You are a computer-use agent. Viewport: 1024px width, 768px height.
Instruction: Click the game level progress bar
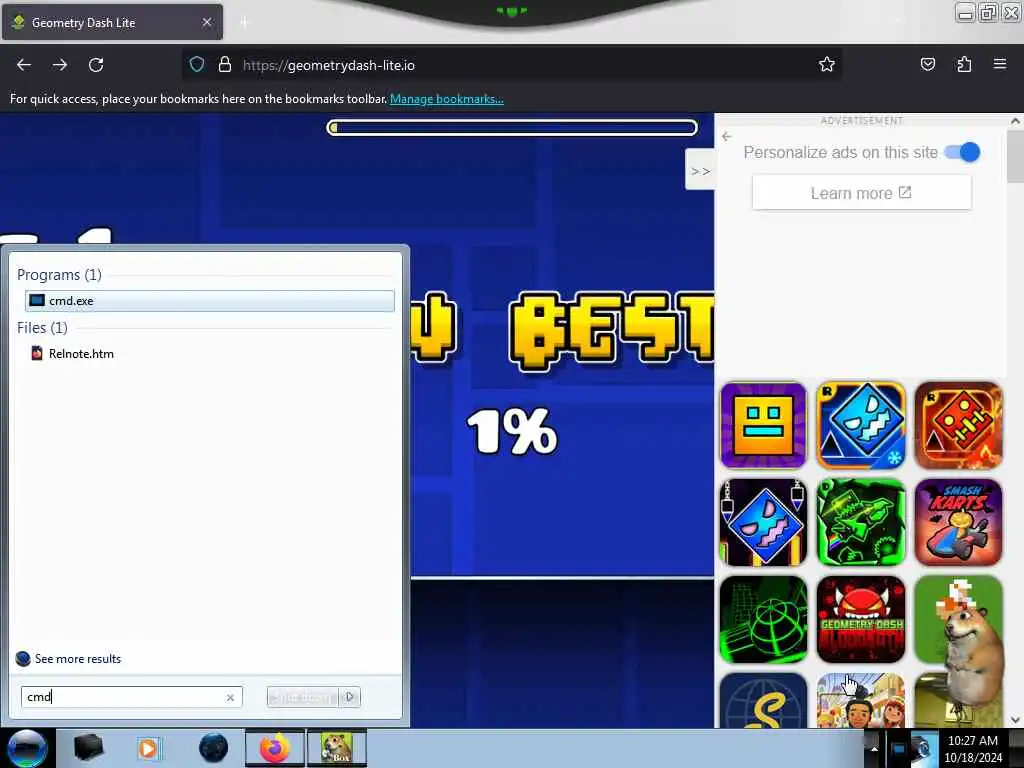point(512,127)
